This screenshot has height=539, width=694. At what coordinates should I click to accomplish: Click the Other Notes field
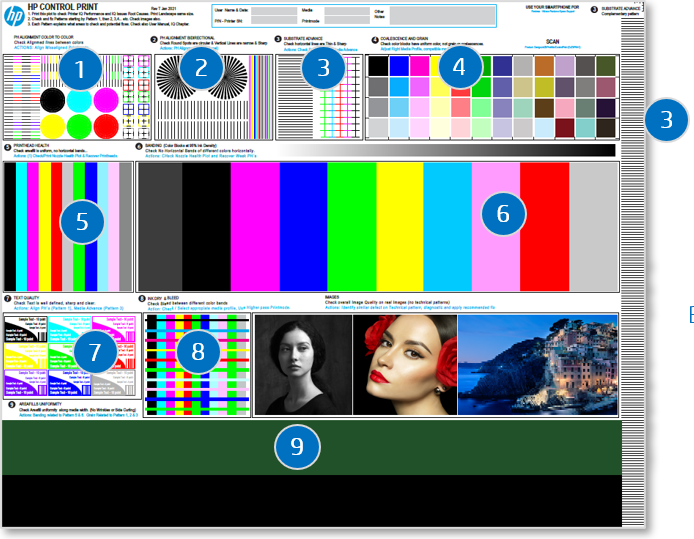coord(462,16)
